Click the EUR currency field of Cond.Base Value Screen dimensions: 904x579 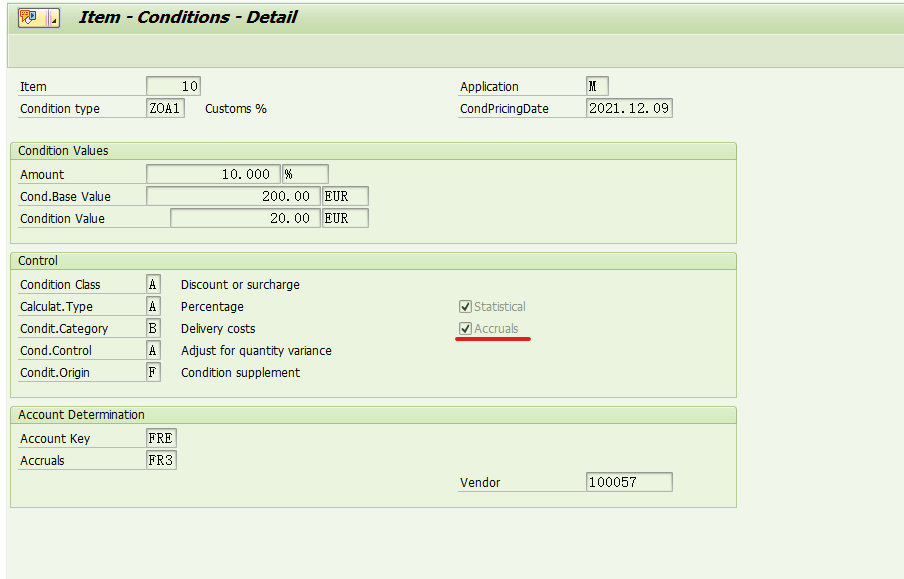click(x=345, y=196)
